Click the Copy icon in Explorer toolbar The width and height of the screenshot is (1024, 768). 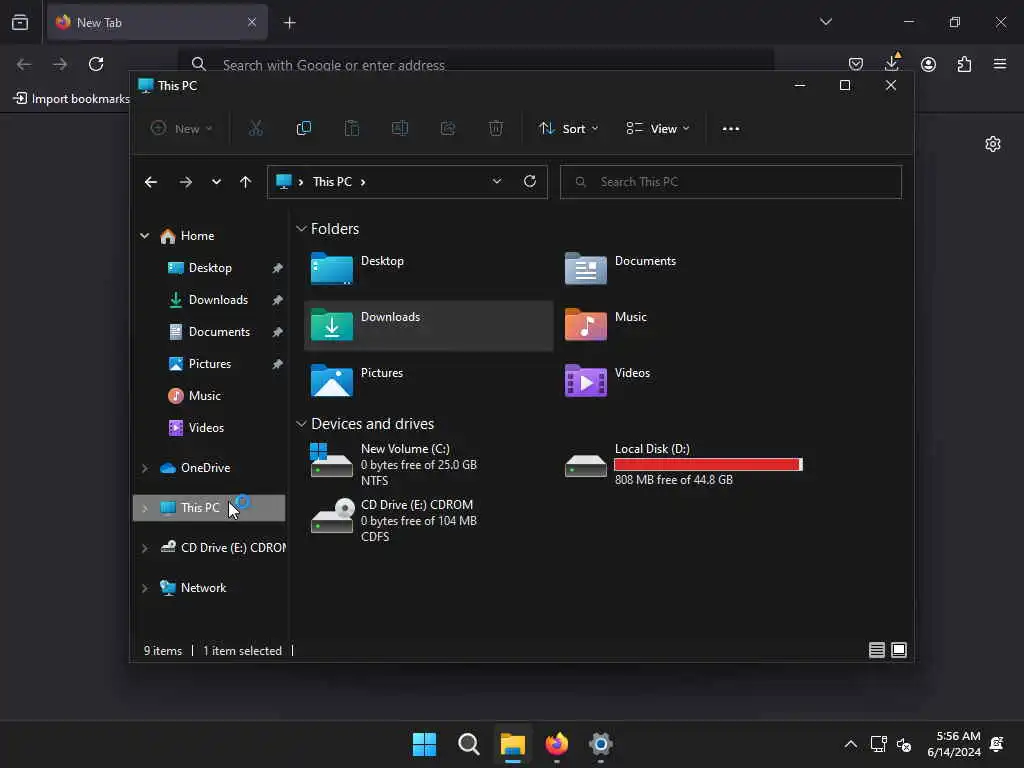[304, 129]
